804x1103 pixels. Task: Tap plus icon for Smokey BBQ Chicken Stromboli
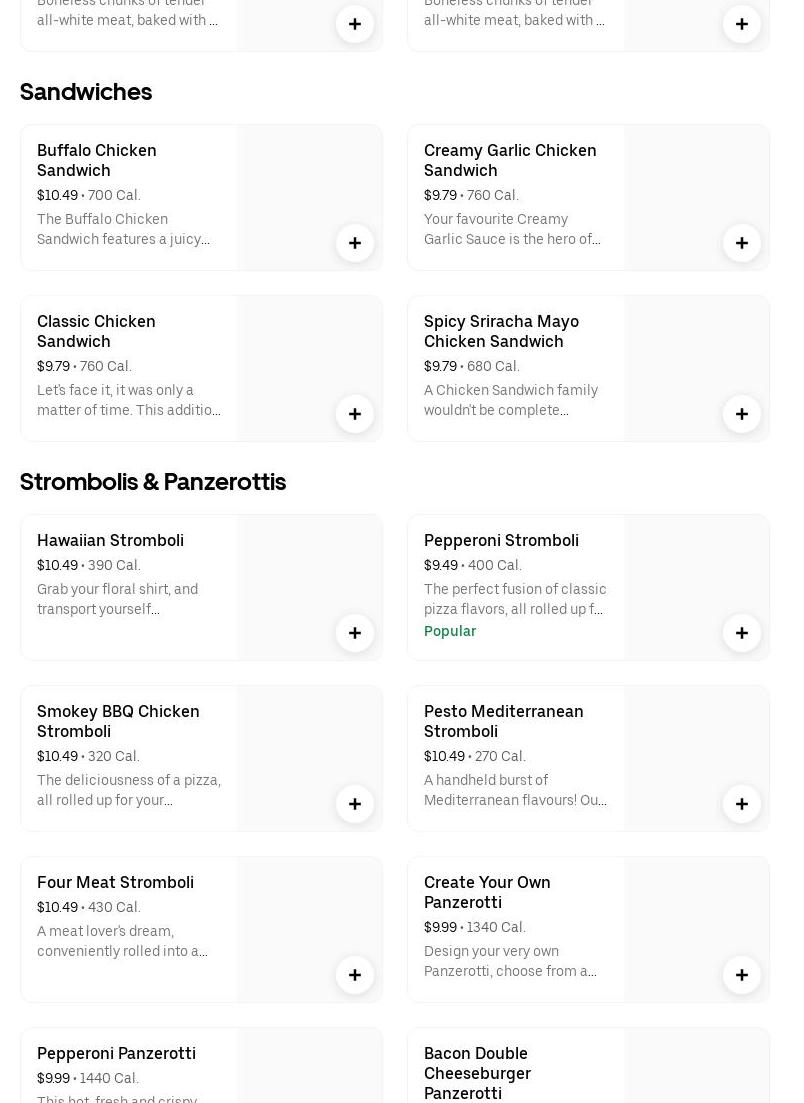coord(355,804)
